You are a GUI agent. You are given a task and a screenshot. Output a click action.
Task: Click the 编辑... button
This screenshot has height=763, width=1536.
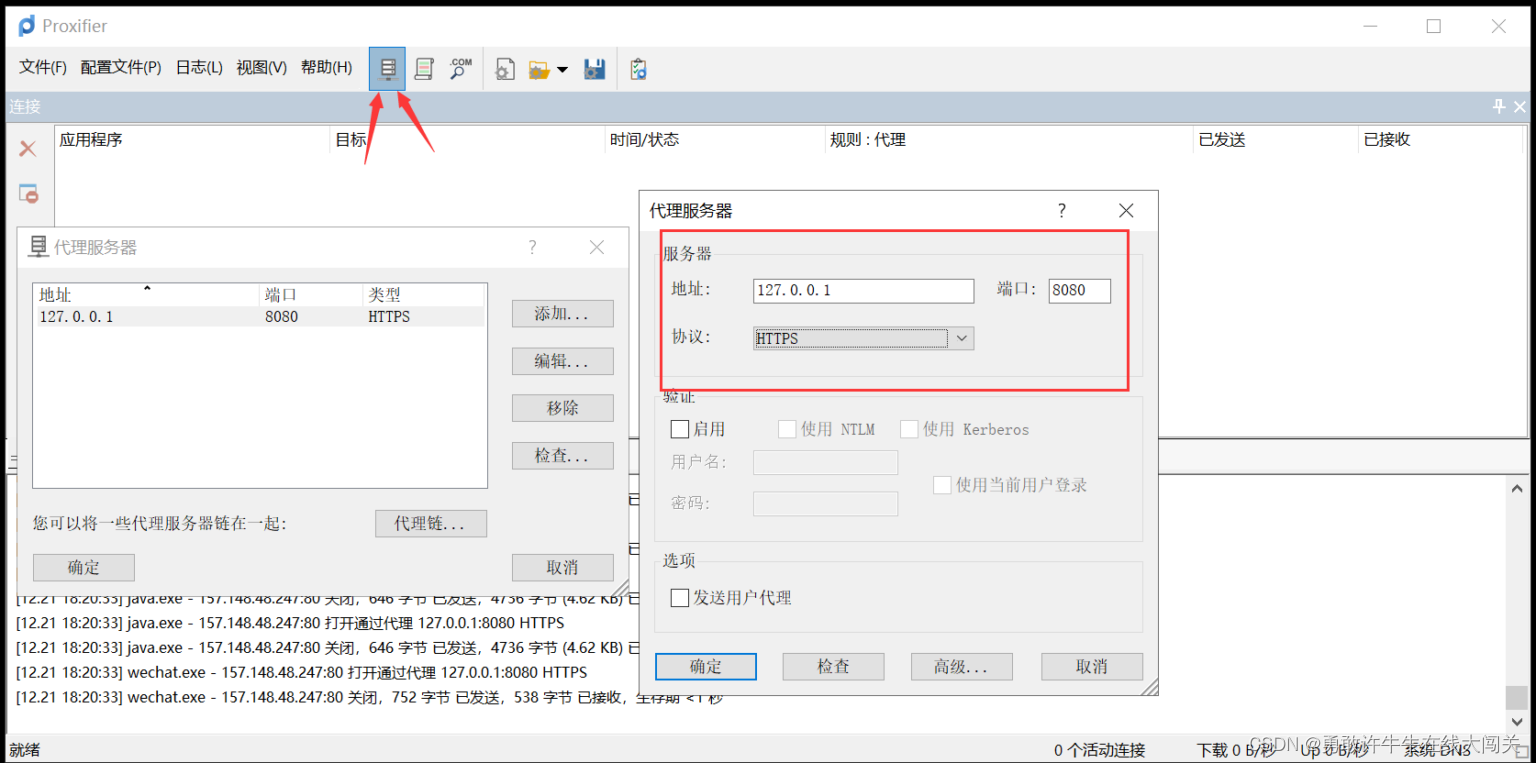(x=562, y=361)
